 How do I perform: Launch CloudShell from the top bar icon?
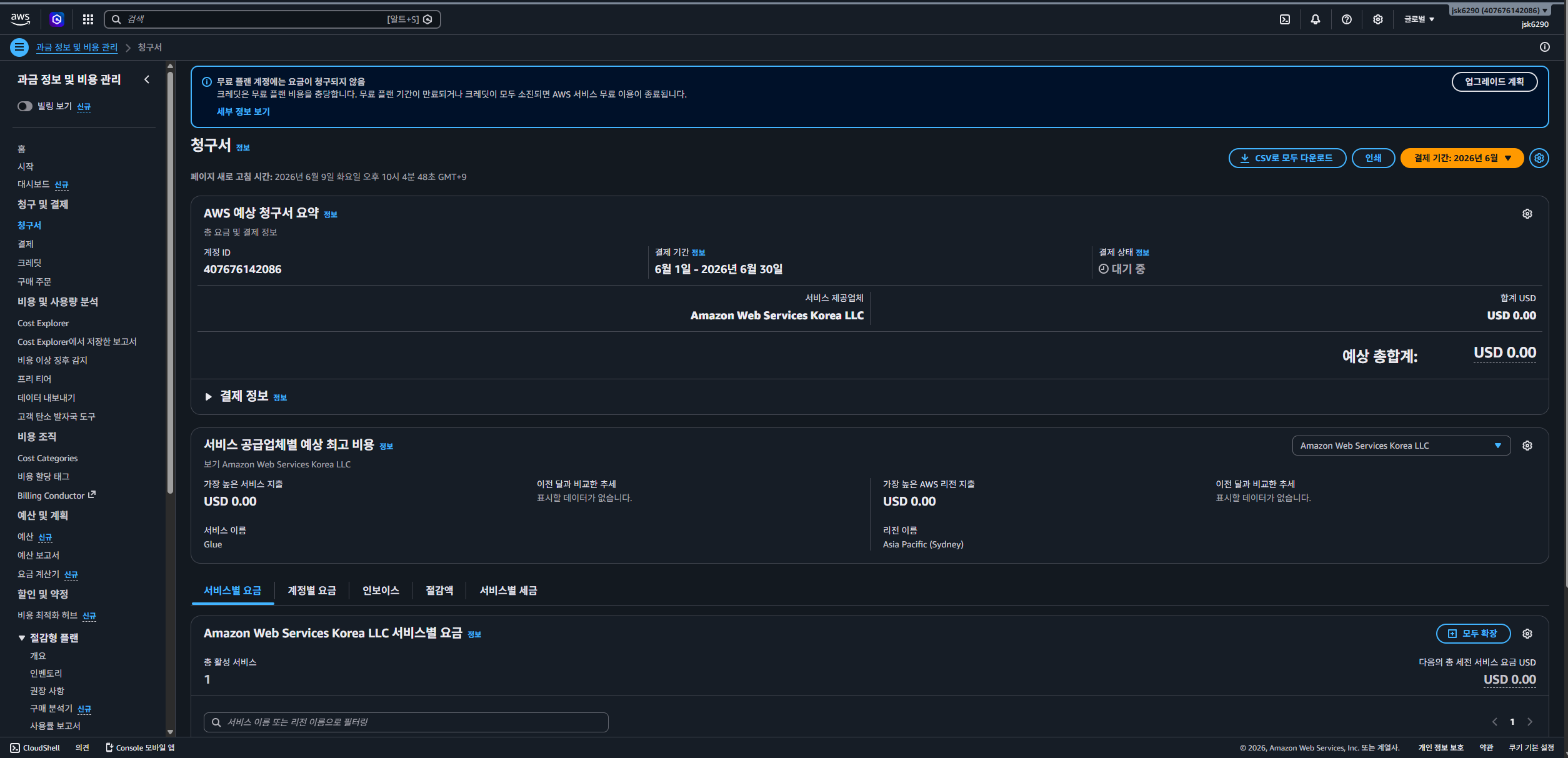1285,19
